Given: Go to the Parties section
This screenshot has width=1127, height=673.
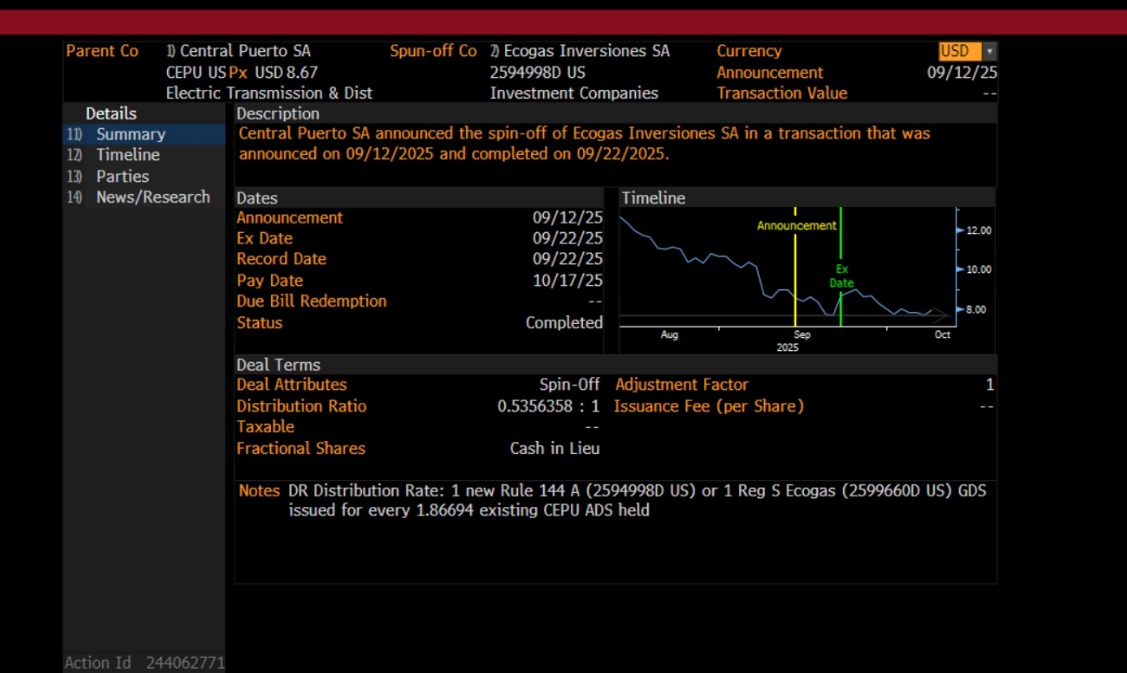Looking at the screenshot, I should click(x=122, y=176).
